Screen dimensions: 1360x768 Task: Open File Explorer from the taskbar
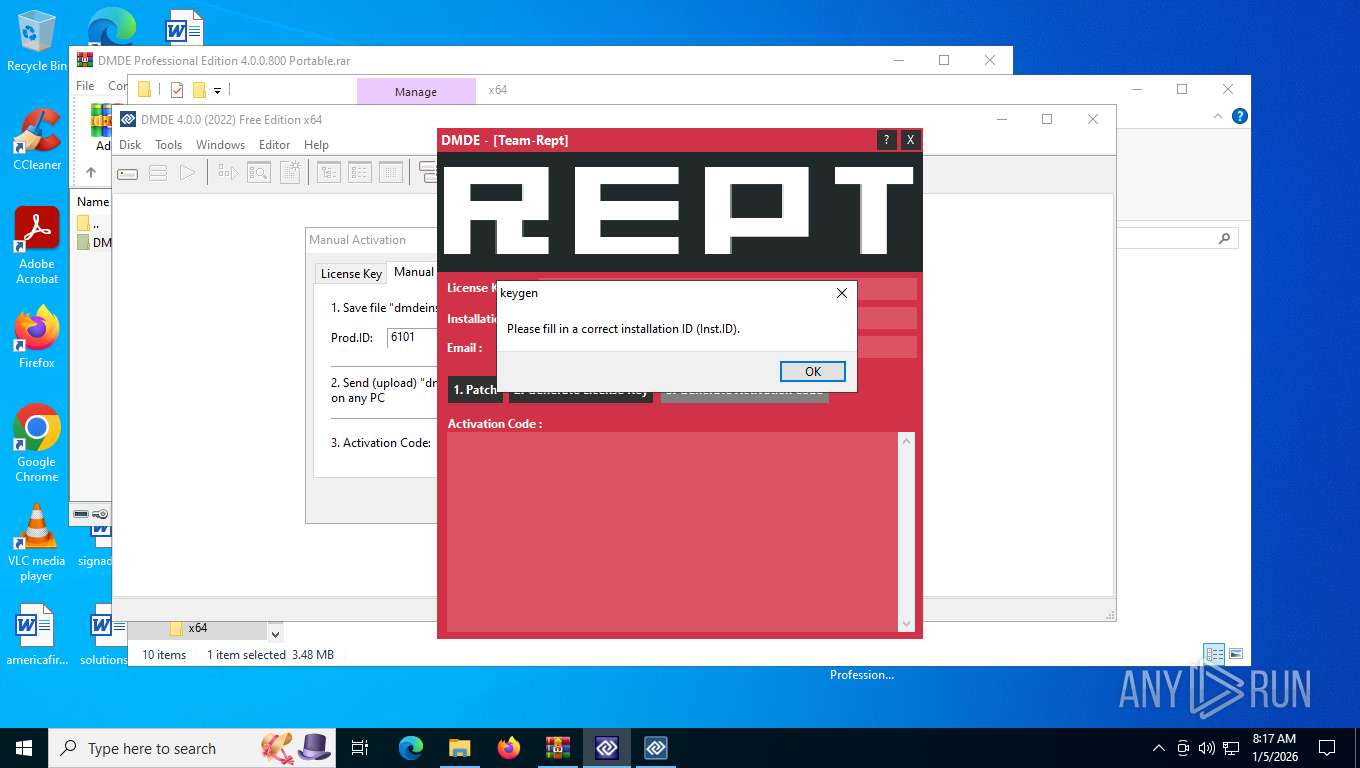[x=459, y=748]
